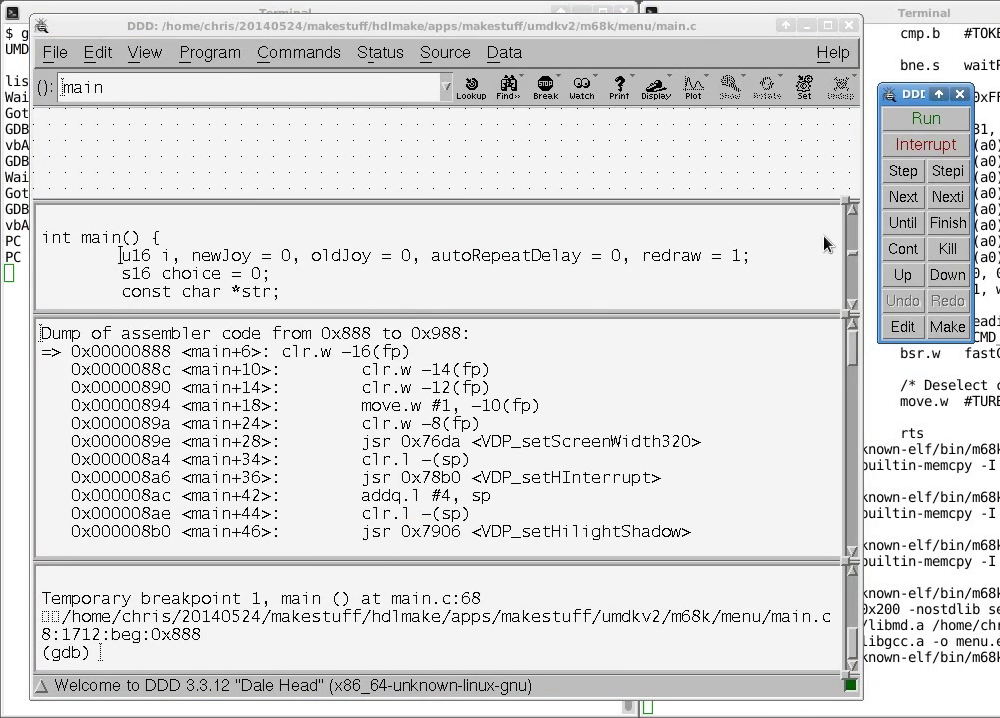Open the Plot button's dropdown arrow
1000x718 pixels.
[x=707, y=77]
